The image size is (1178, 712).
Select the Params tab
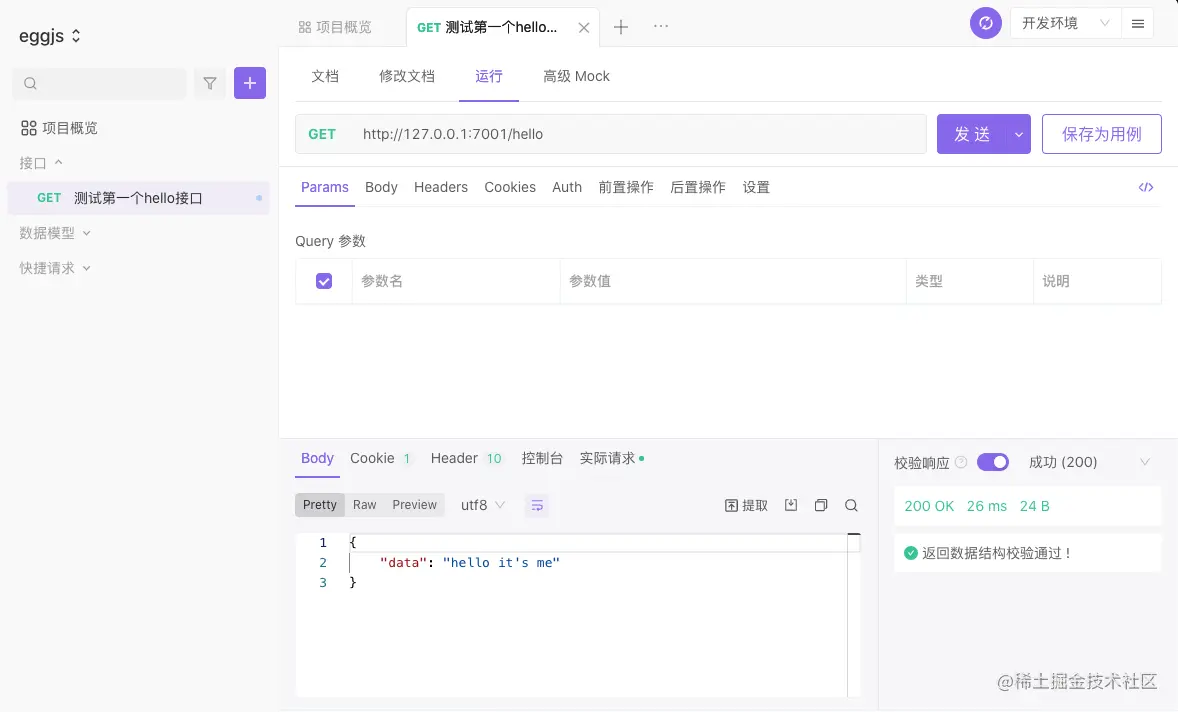[325, 187]
